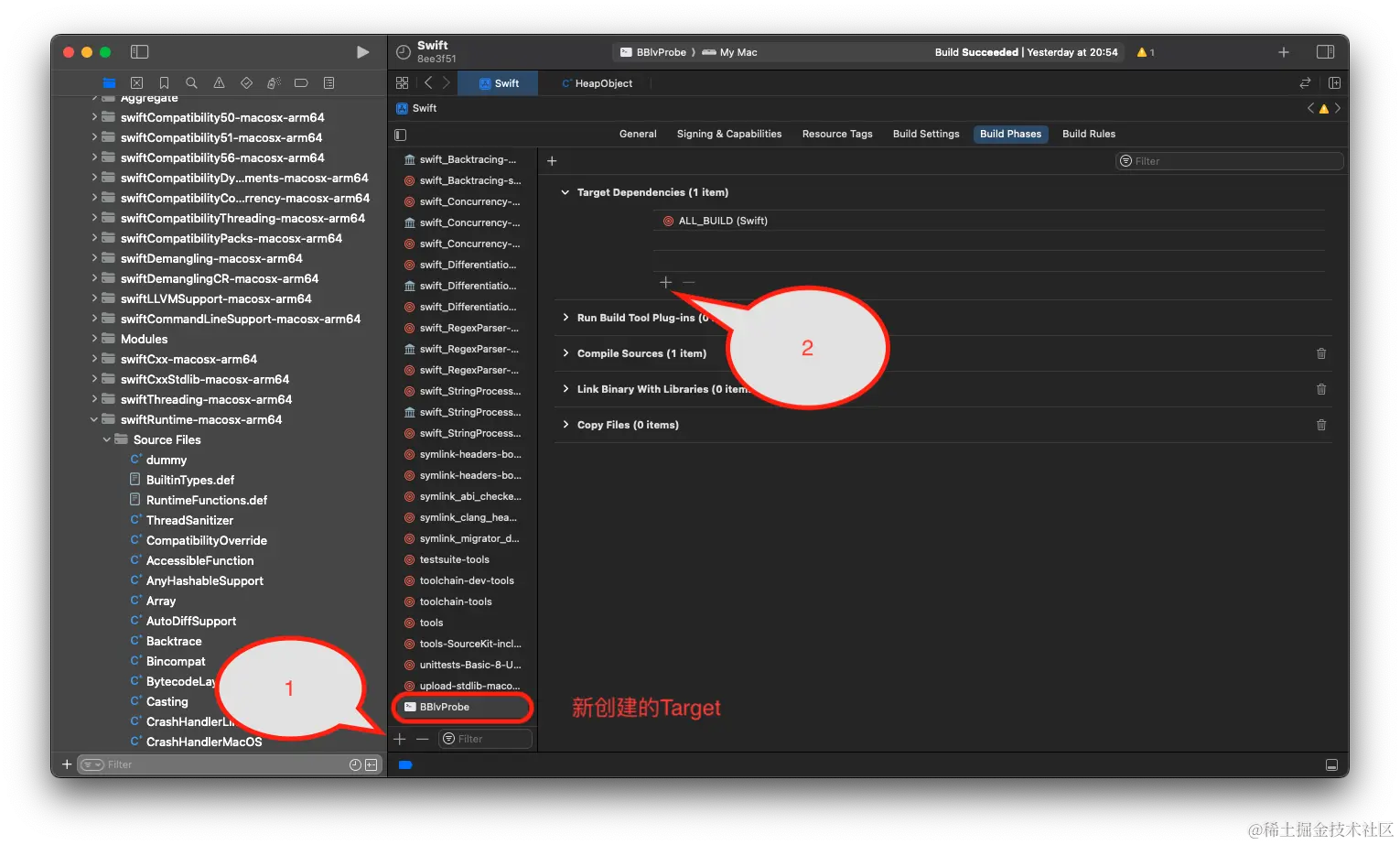Screen dimensions: 1400x845
Task: Expand swiftCompatibility50-macosx-arm64 group
Action: [94, 117]
